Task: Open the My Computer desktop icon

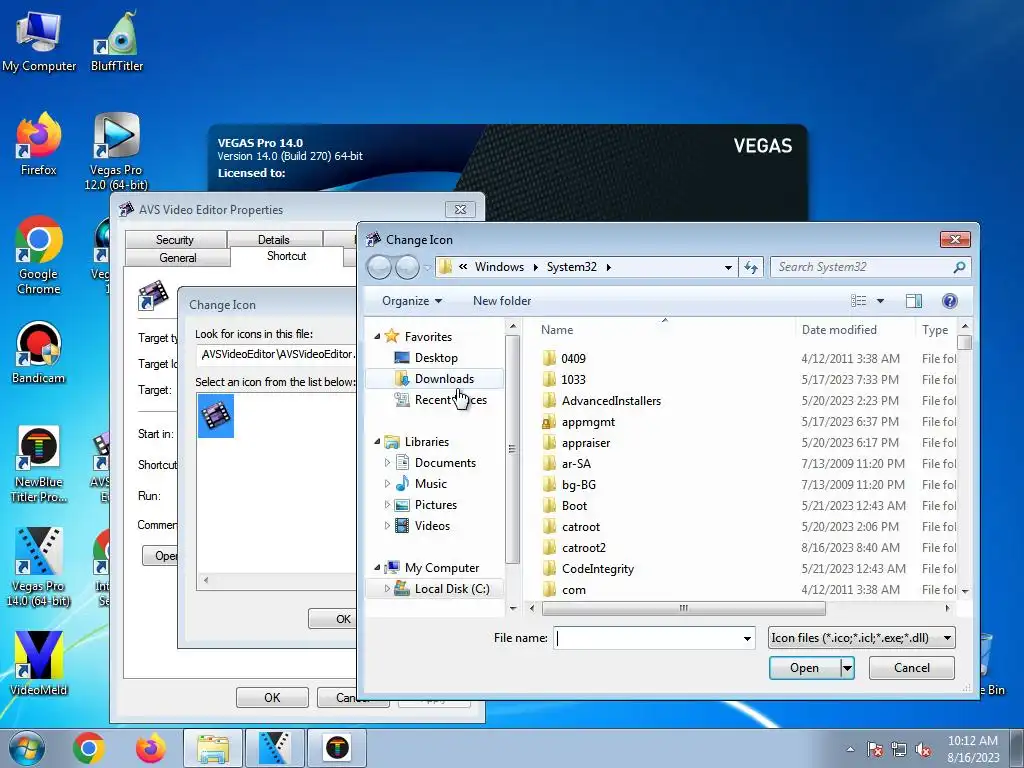Action: pyautogui.click(x=39, y=40)
